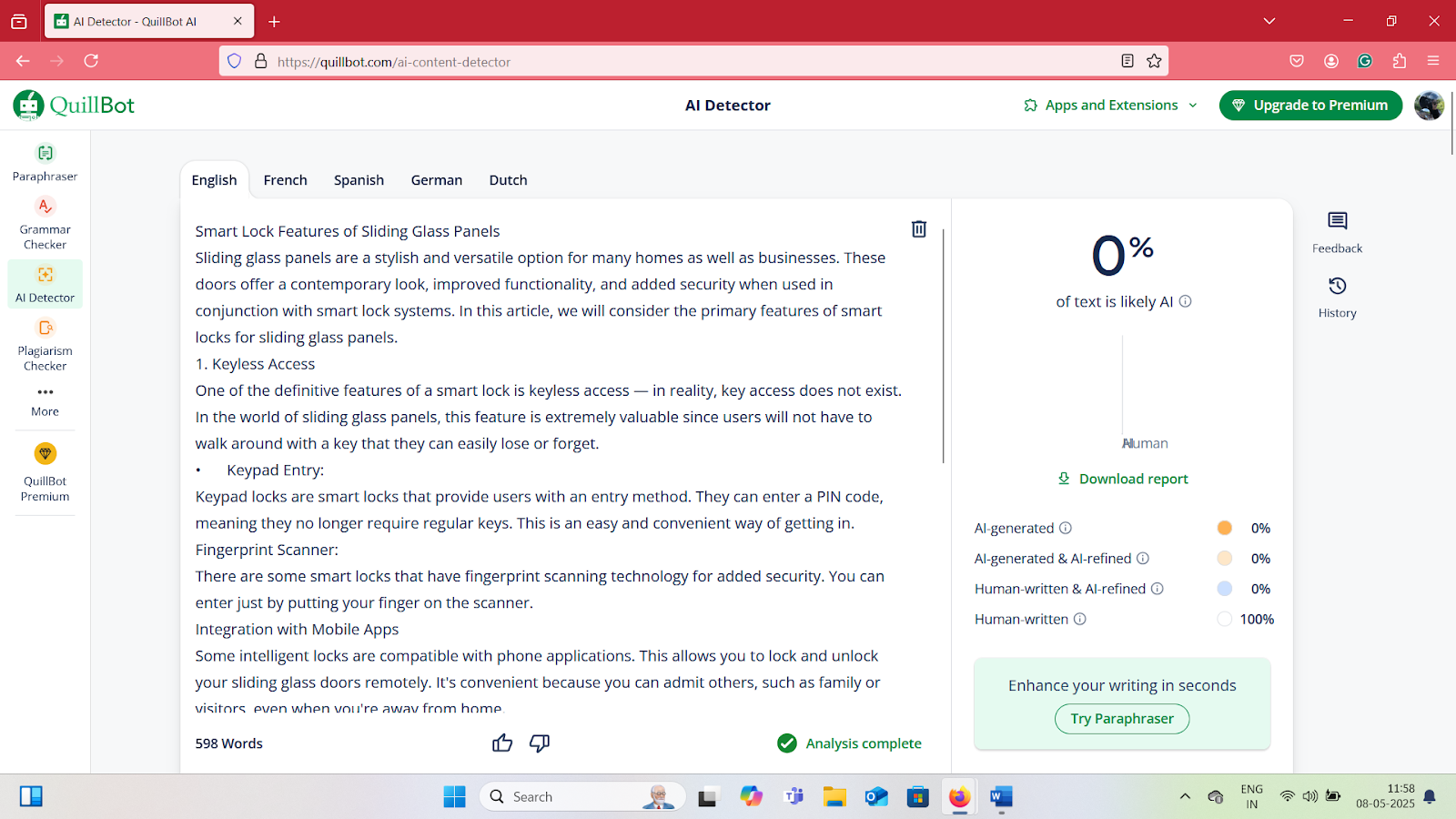The width and height of the screenshot is (1456, 819).
Task: Click the text area scrollbar
Action: point(944,346)
